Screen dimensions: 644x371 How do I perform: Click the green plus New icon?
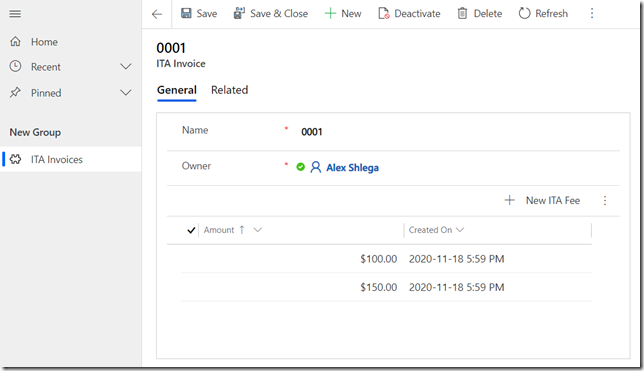[x=330, y=14]
